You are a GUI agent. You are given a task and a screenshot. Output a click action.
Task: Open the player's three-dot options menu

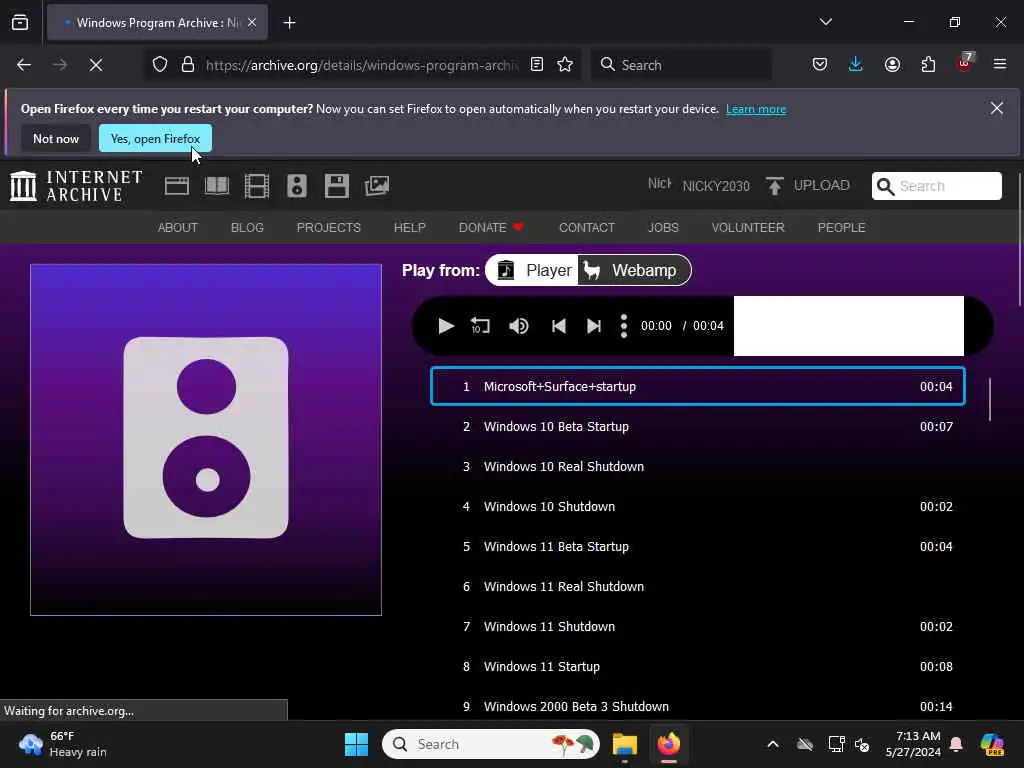pos(624,326)
